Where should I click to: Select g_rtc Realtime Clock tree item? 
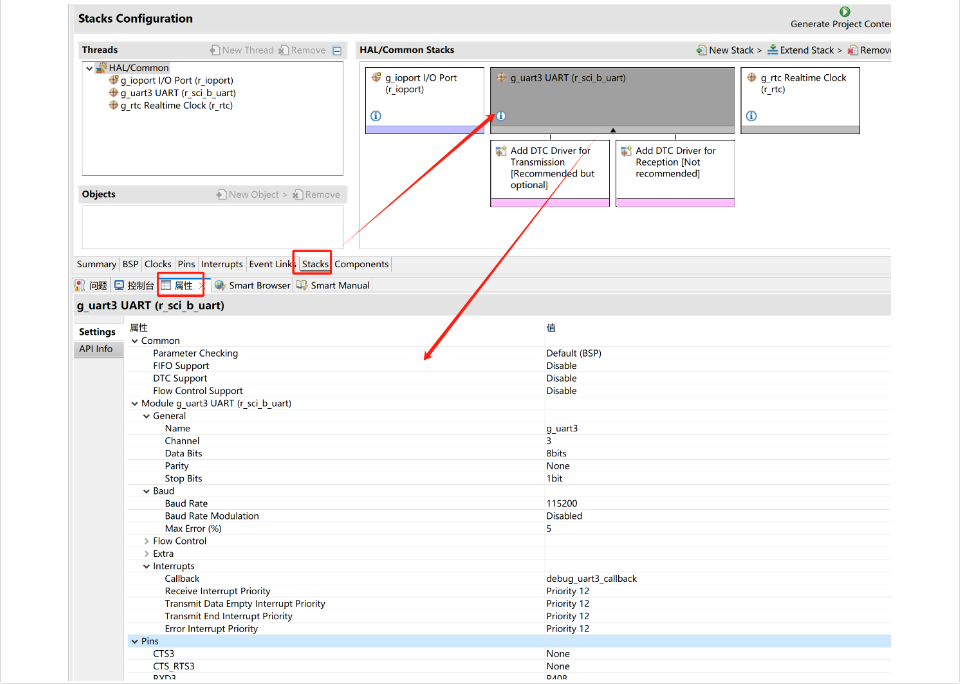click(171, 105)
